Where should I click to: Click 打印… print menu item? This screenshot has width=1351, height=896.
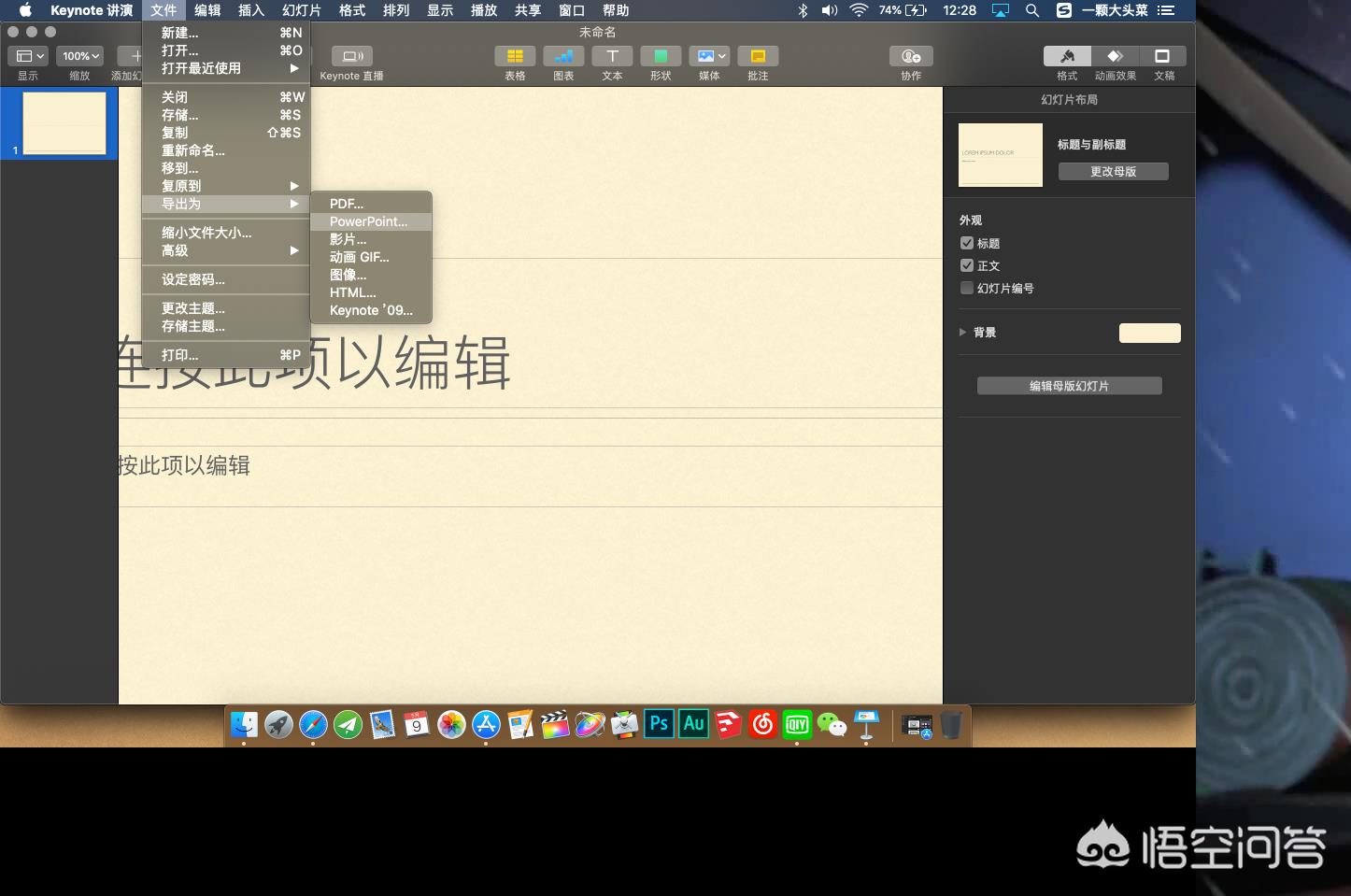[x=225, y=355]
